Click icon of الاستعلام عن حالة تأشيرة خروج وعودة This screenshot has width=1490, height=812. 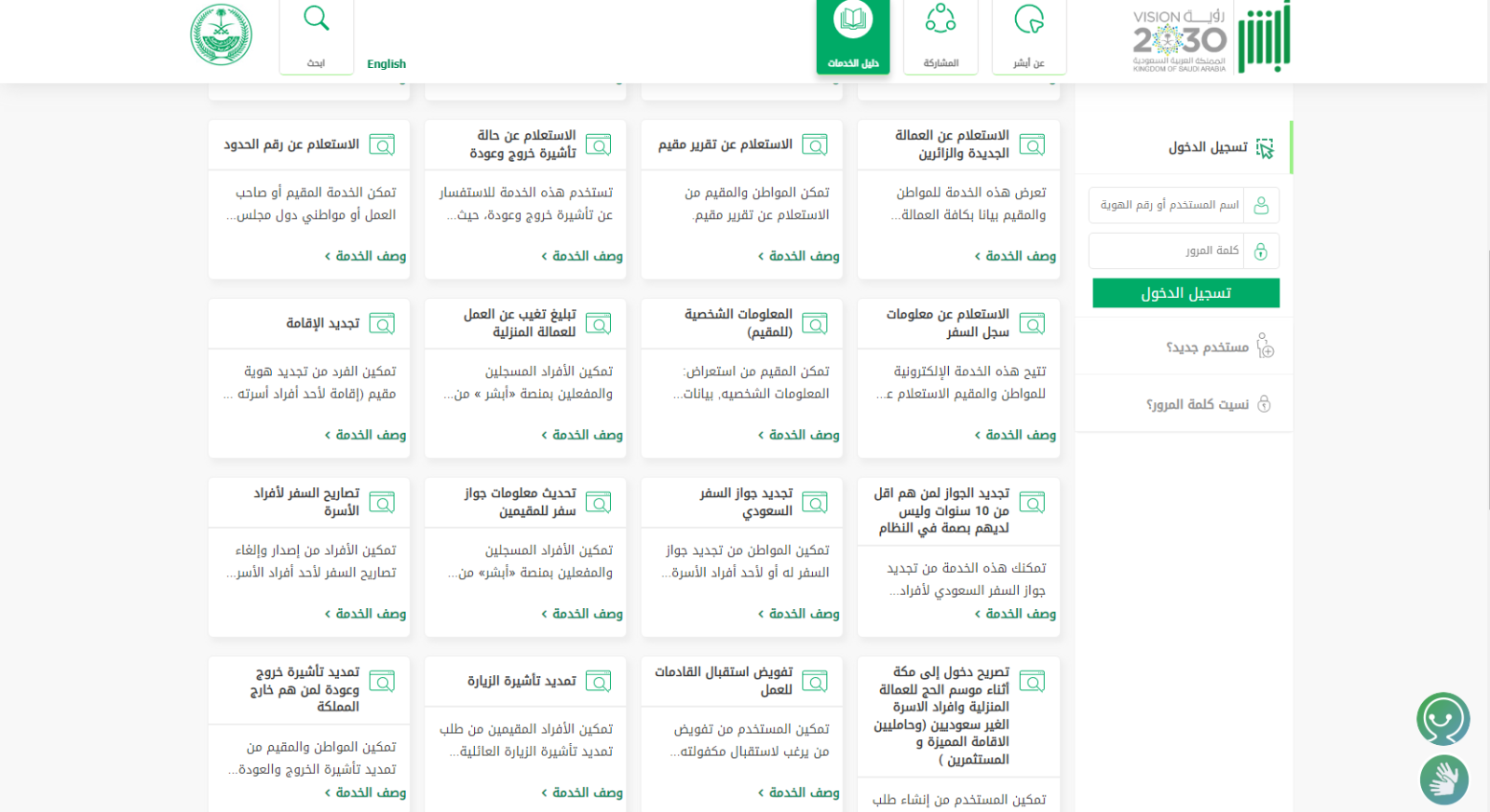(x=598, y=144)
